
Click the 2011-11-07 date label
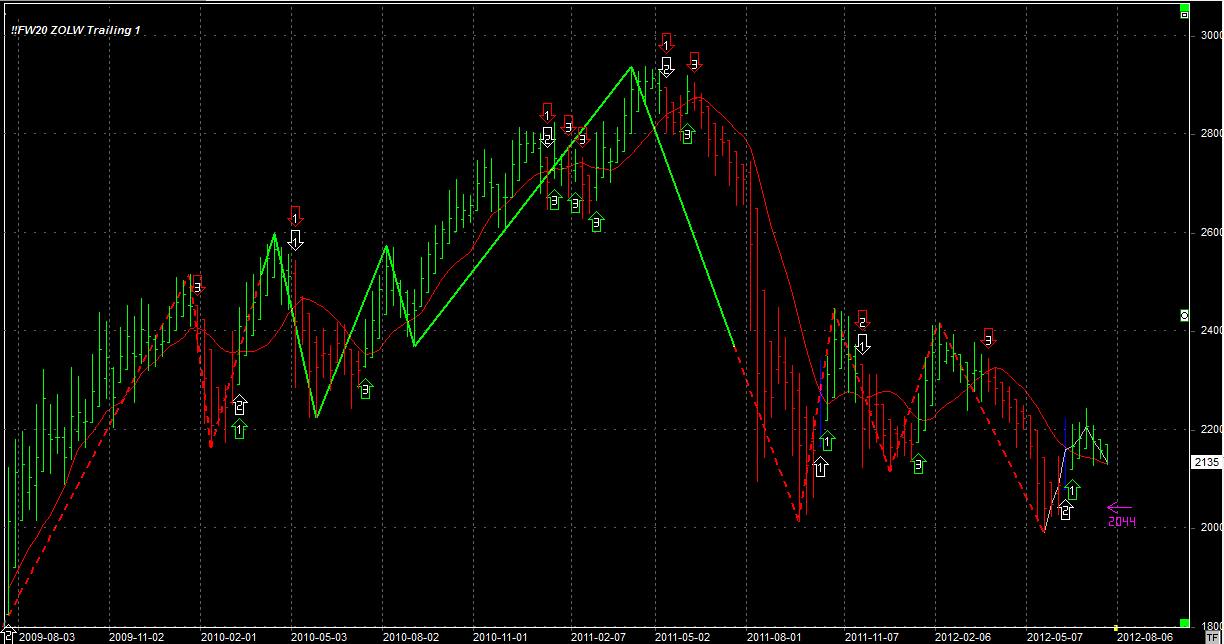871,636
